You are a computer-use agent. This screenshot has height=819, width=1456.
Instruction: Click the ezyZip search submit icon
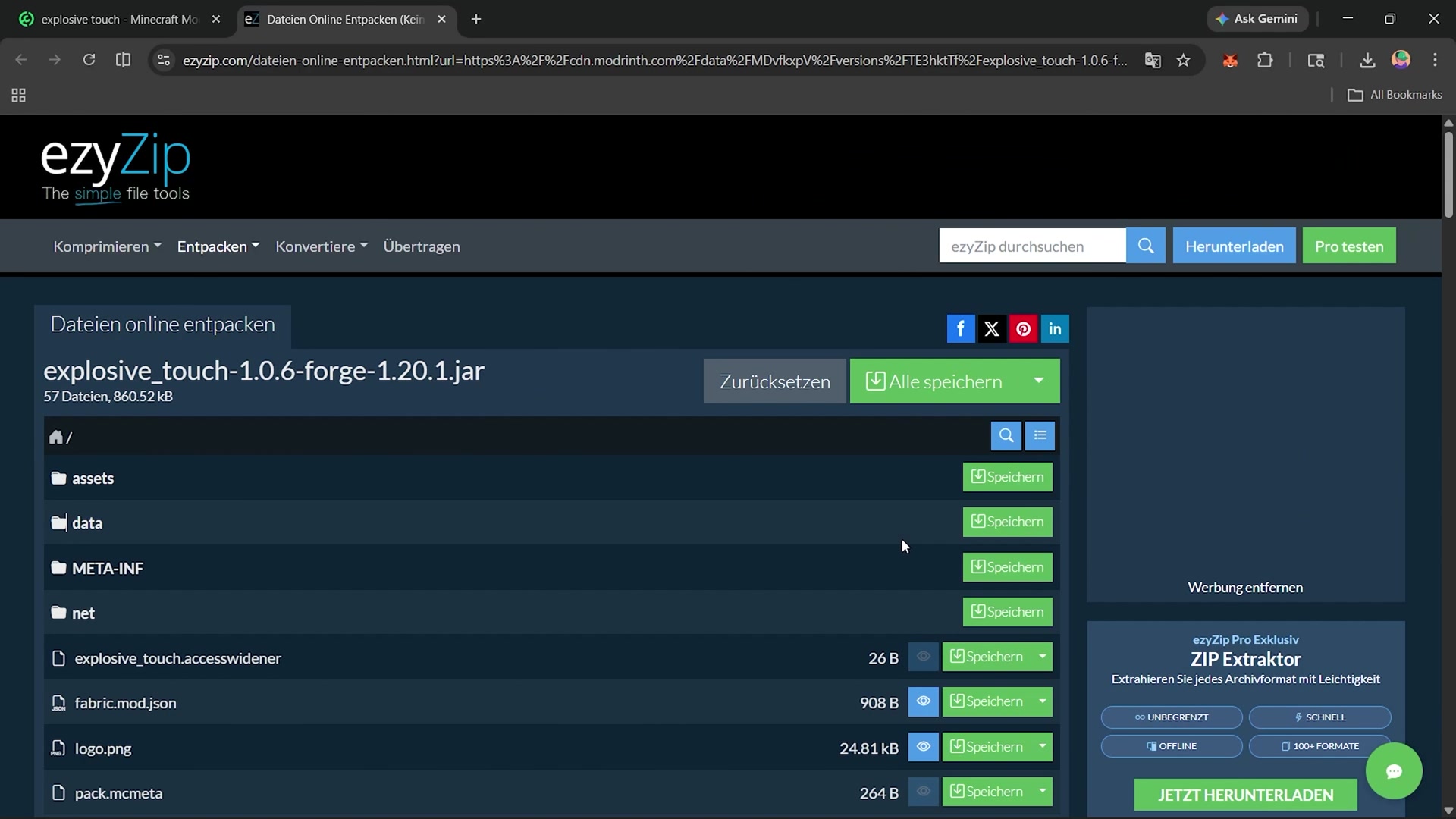click(1145, 246)
